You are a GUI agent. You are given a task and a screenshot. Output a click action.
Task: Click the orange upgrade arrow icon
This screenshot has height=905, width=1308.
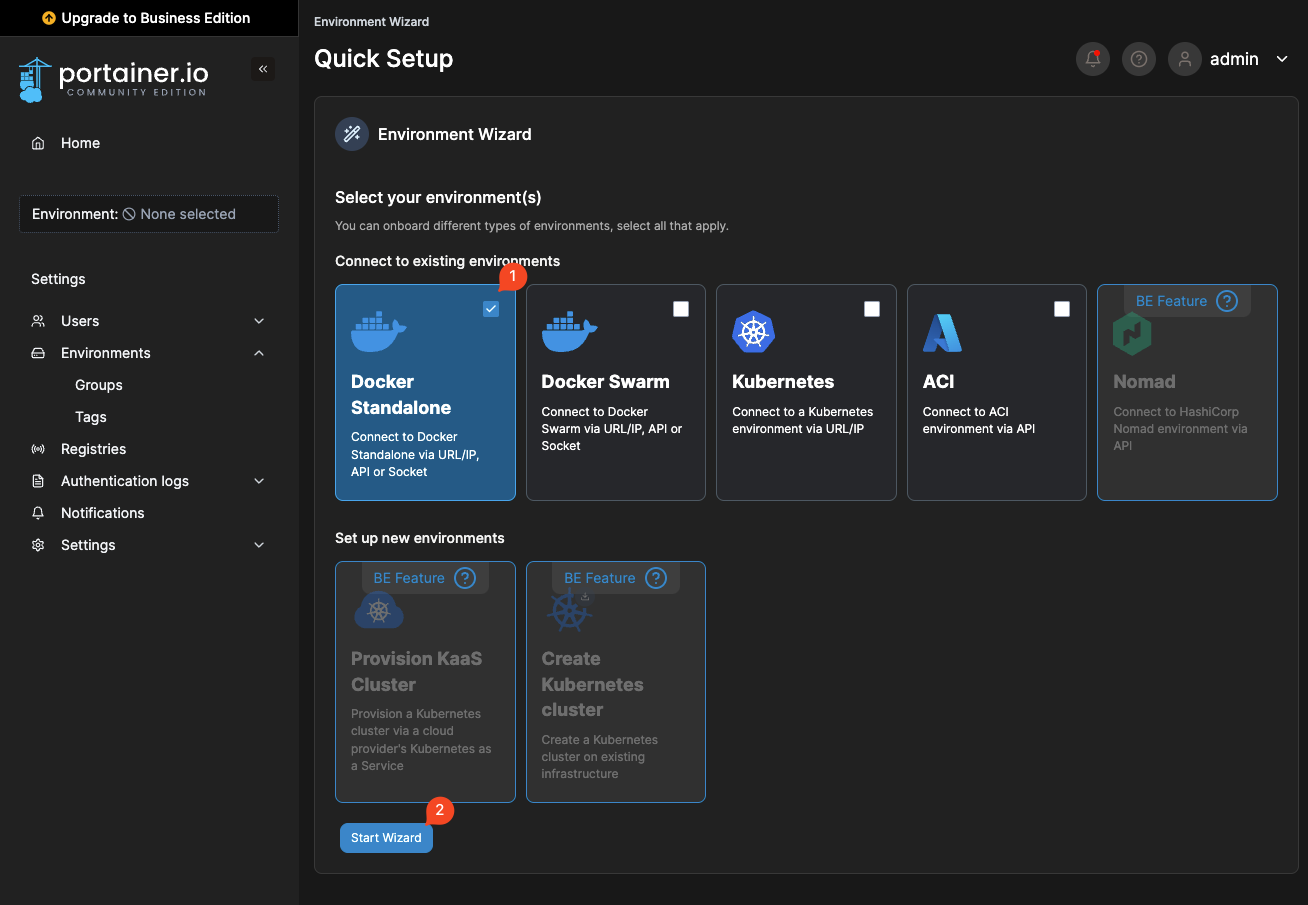pyautogui.click(x=49, y=18)
